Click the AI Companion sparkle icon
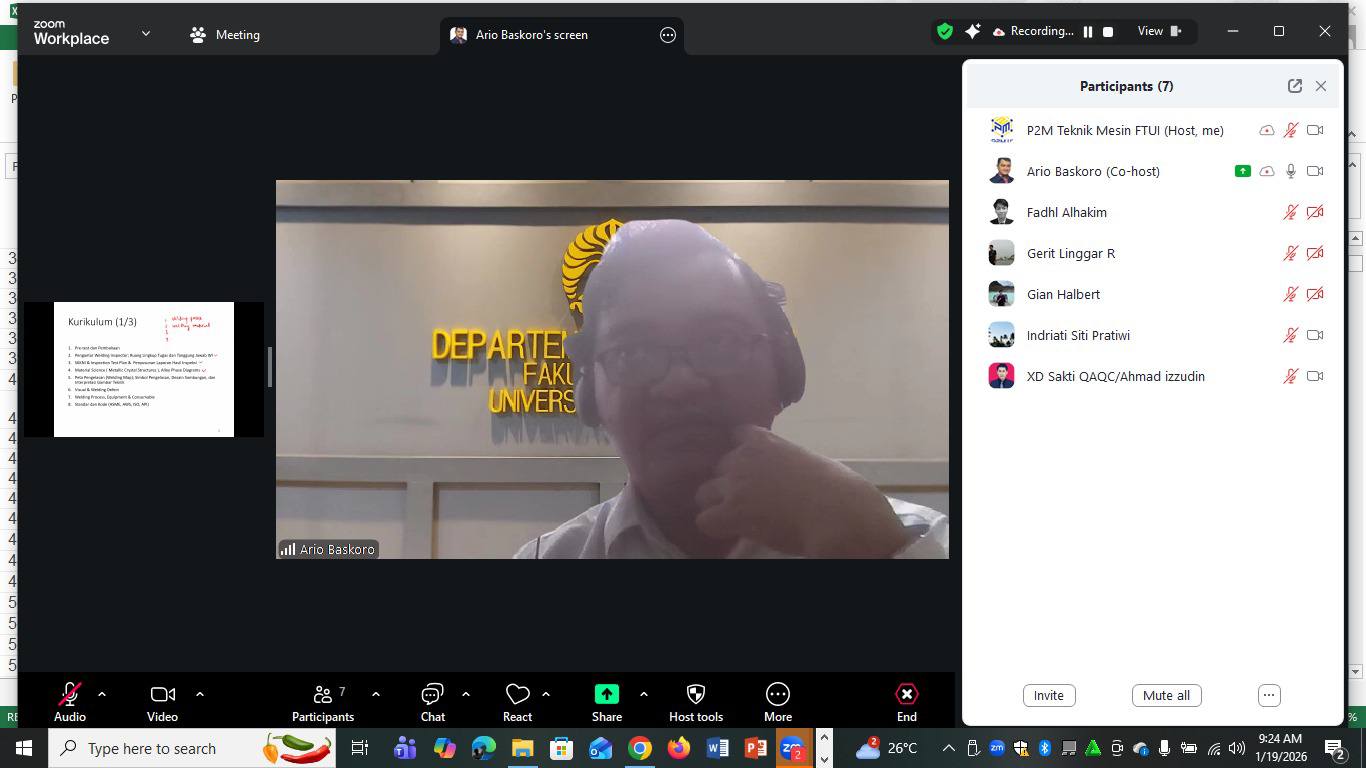Screen dimensions: 1366x768 coord(972,31)
